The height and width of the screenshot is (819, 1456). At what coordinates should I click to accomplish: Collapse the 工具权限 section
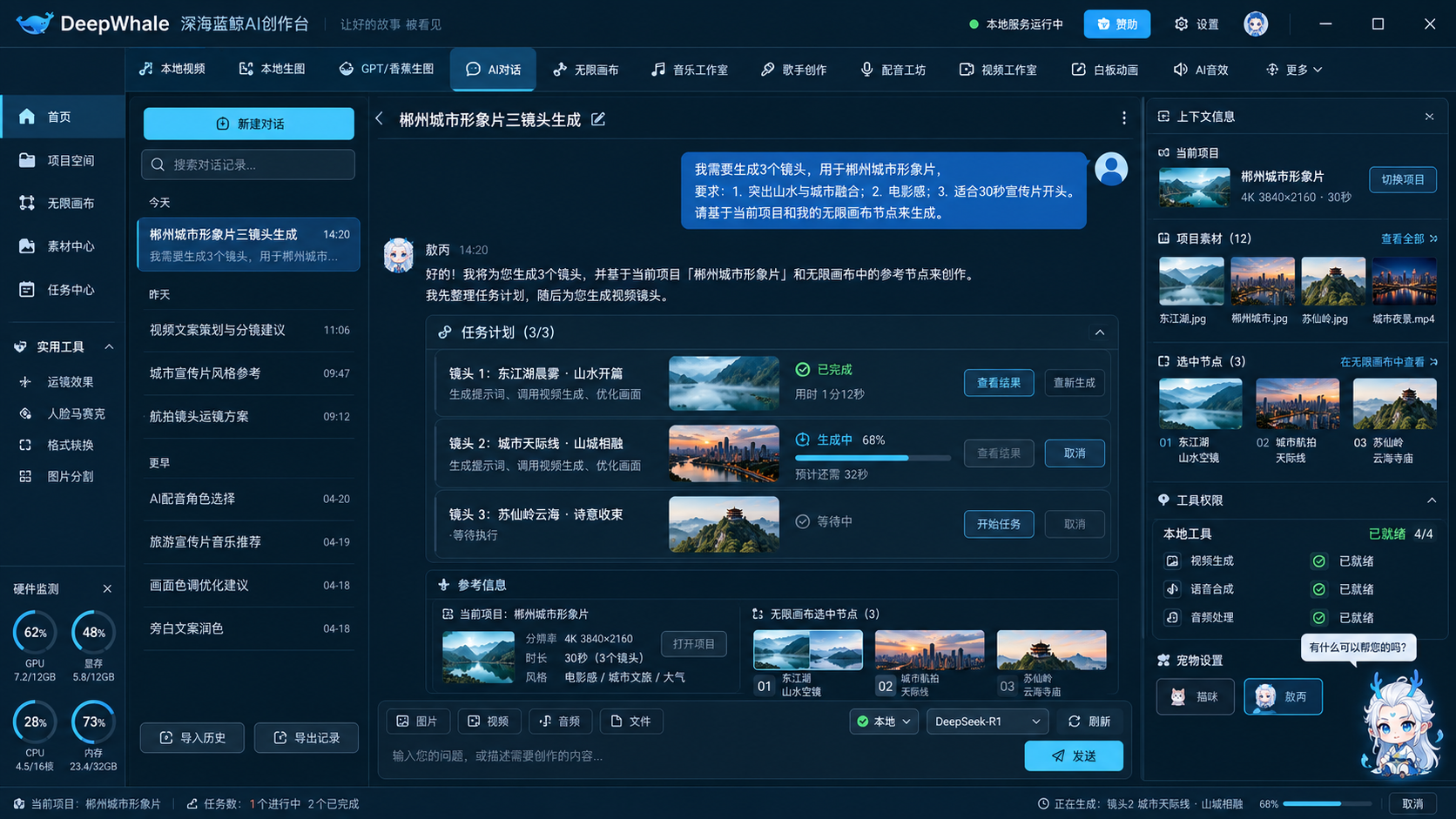(x=1432, y=500)
